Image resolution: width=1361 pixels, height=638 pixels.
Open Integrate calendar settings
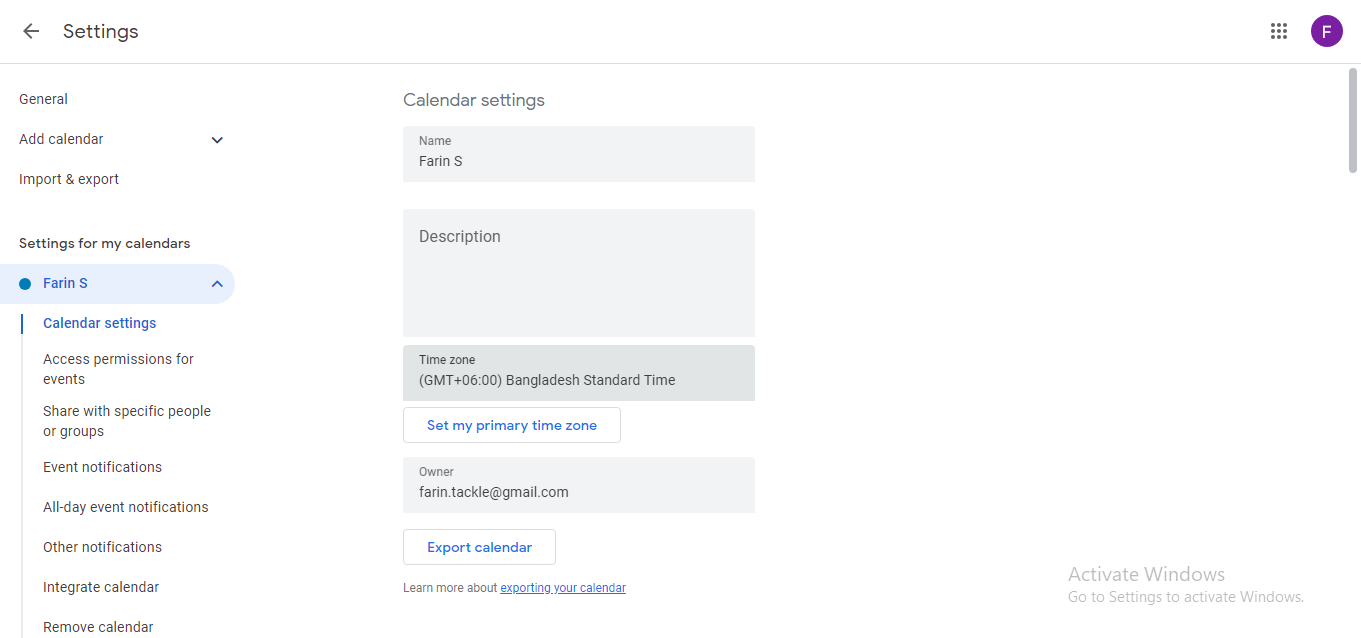pyautogui.click(x=100, y=586)
